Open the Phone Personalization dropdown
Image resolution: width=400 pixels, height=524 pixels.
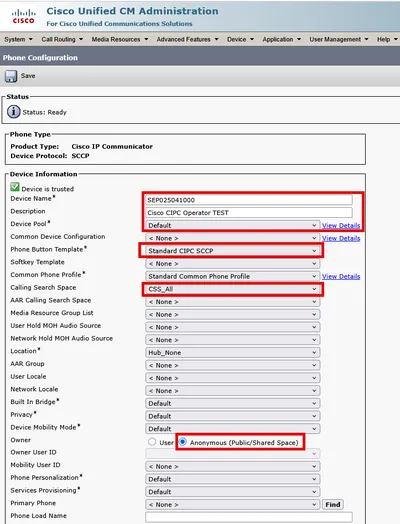click(233, 479)
